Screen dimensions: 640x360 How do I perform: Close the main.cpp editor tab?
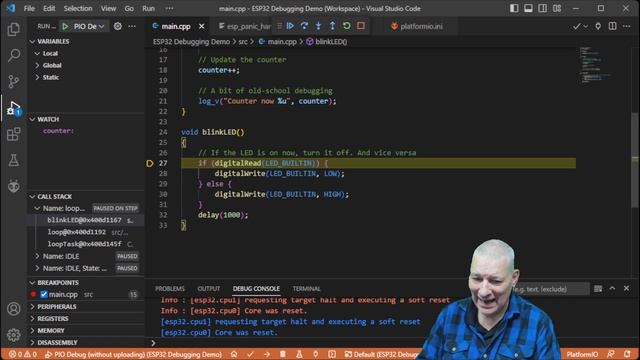(x=202, y=26)
